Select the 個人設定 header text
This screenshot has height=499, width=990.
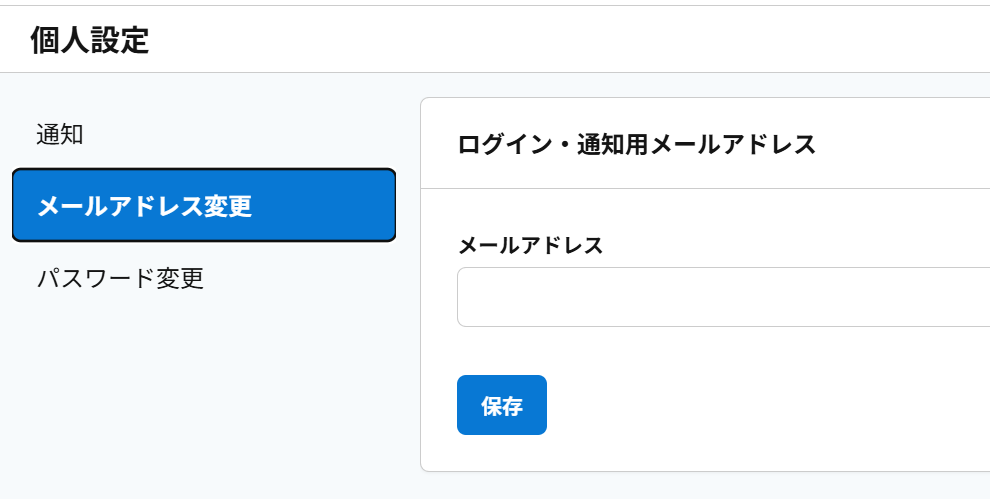tap(90, 41)
